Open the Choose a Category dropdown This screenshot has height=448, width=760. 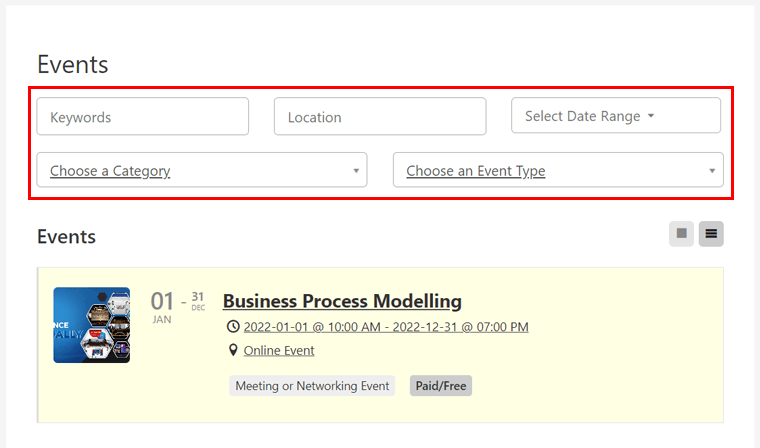click(201, 171)
